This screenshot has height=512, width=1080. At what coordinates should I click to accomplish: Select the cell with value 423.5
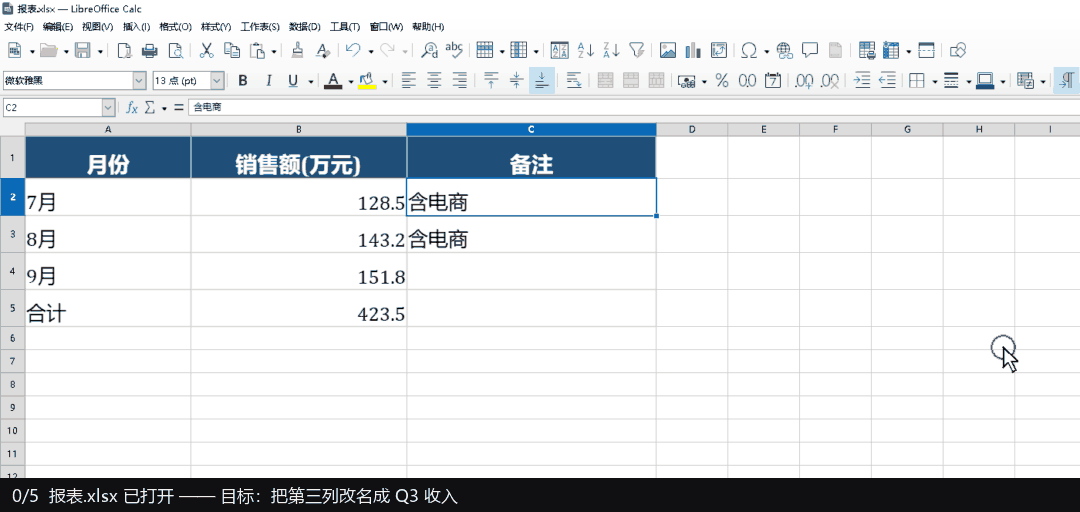(x=298, y=308)
